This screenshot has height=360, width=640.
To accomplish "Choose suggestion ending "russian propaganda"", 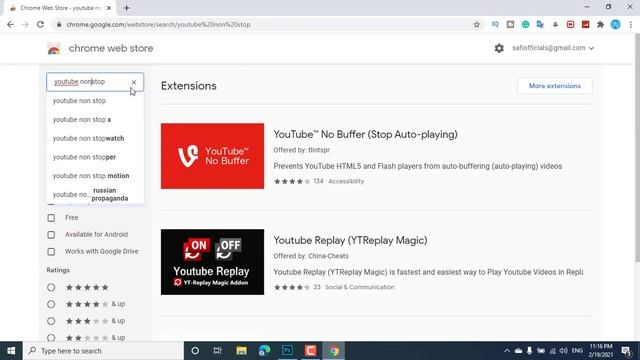I will coord(95,194).
